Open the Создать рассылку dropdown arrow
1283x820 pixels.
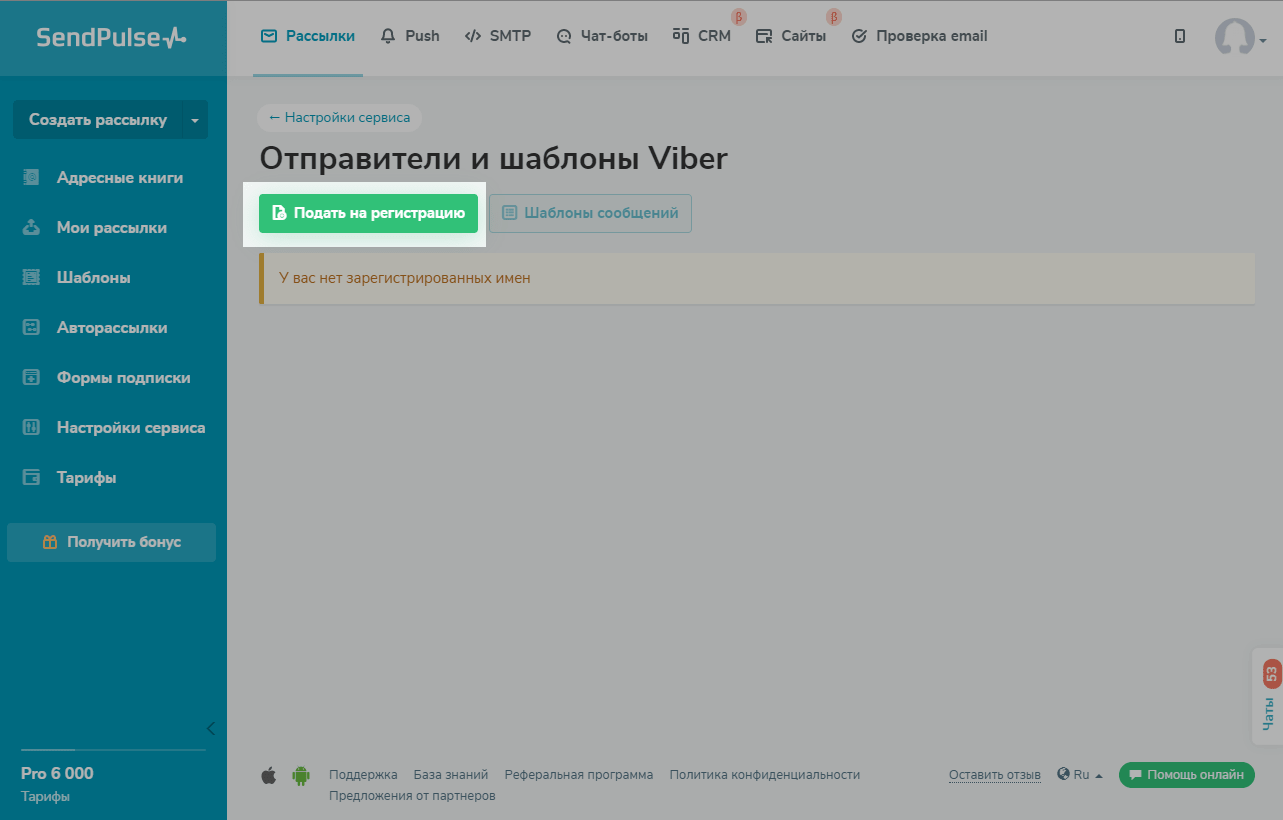(193, 119)
